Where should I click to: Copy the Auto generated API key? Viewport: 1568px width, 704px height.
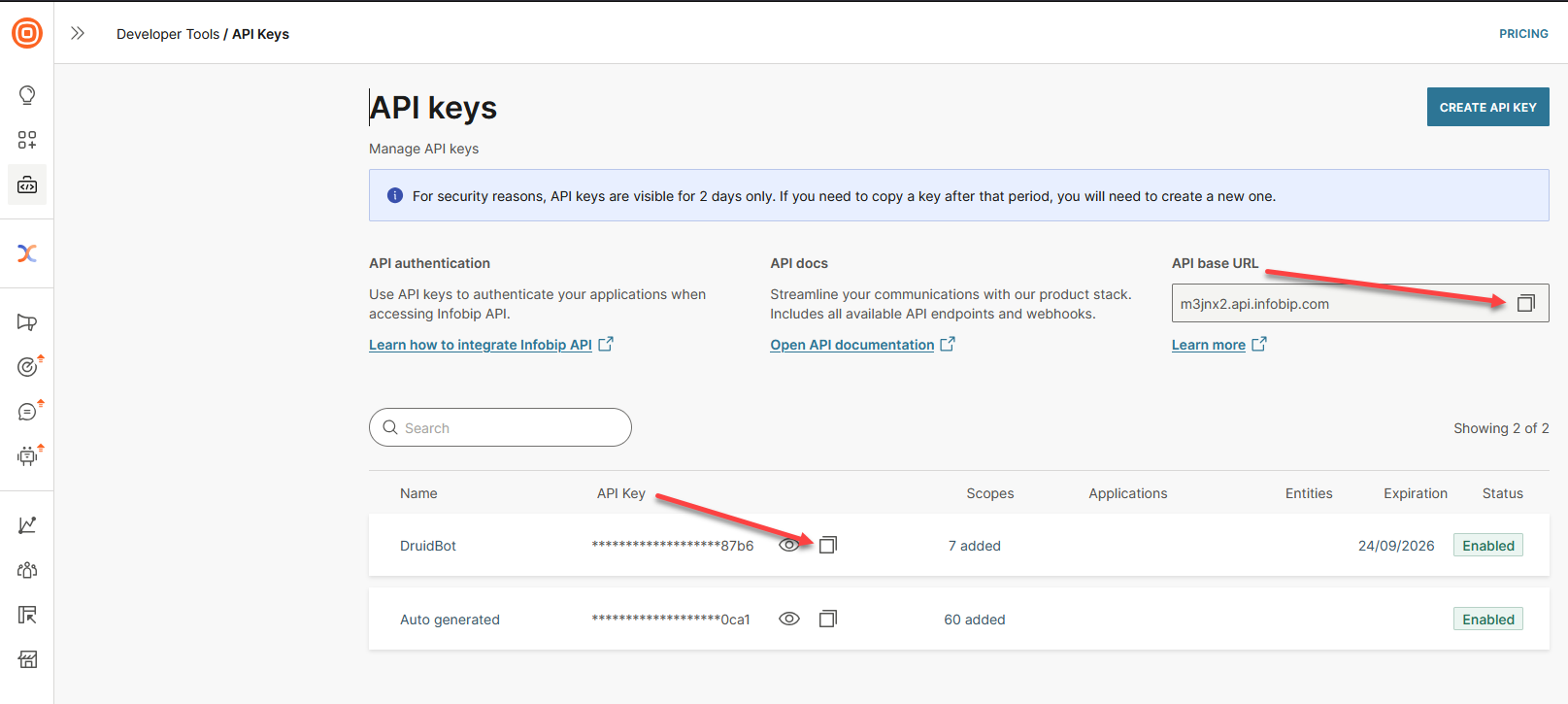[x=827, y=620]
